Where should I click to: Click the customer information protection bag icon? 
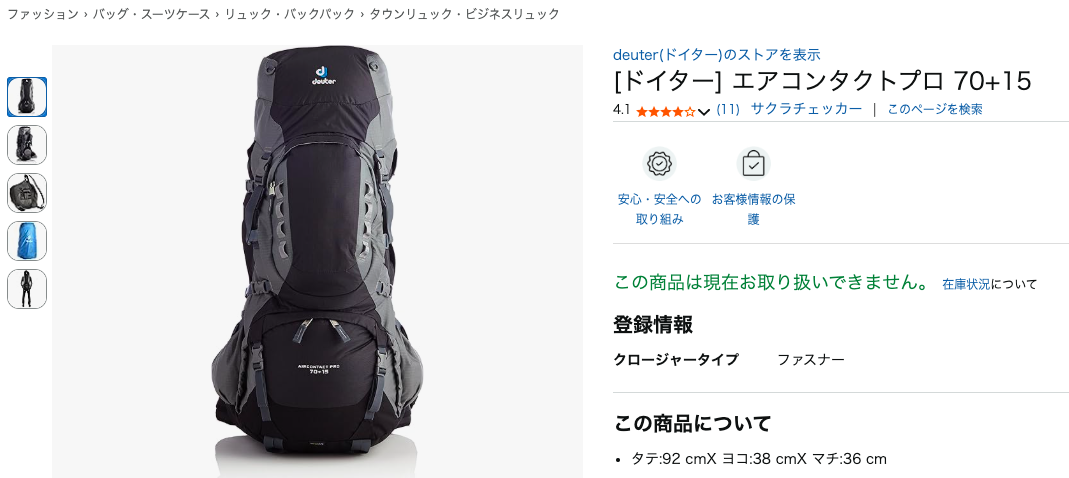[x=753, y=164]
